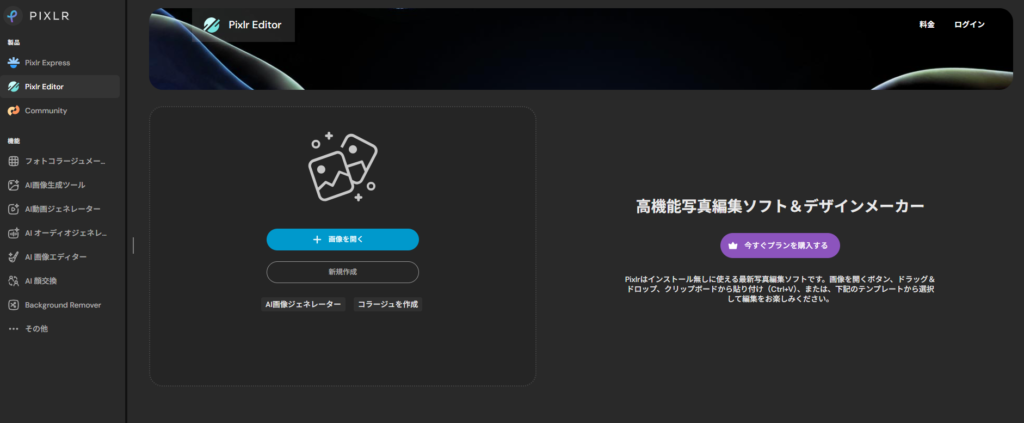Viewport: 1024px width, 423px height.
Task: Click the AI audio generator icon
Action: (x=13, y=233)
